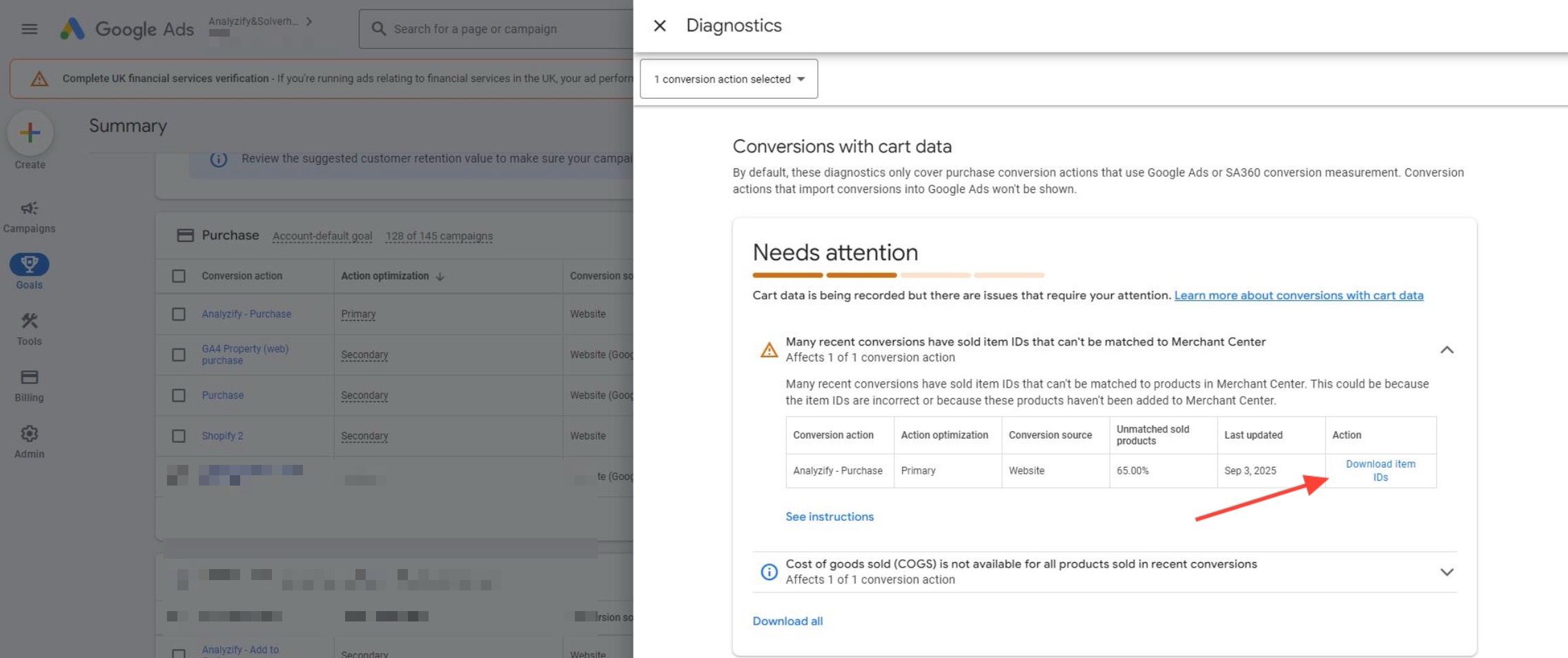Click the info icon for COGS issue
The height and width of the screenshot is (658, 1568).
[769, 572]
